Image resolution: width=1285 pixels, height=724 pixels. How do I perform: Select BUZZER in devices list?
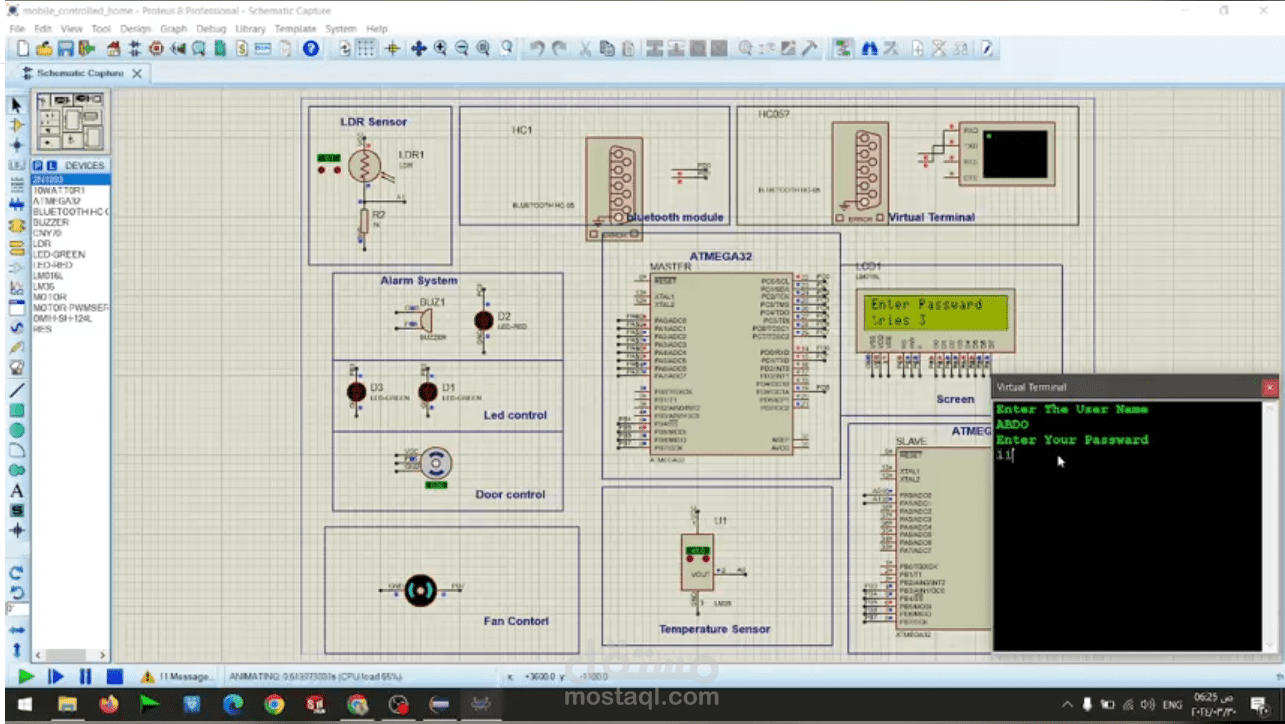click(x=51, y=222)
